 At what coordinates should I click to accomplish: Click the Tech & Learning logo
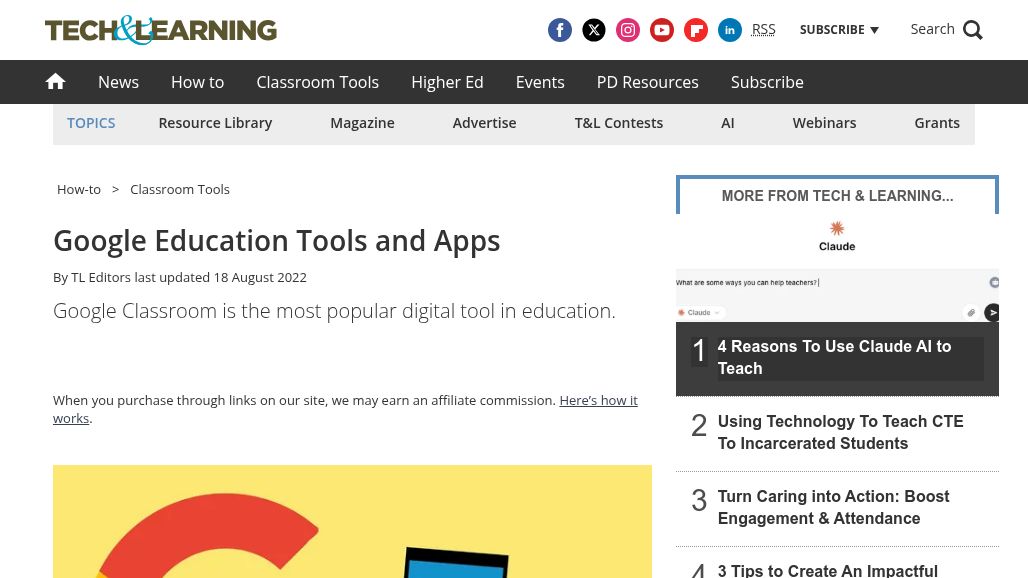(161, 30)
